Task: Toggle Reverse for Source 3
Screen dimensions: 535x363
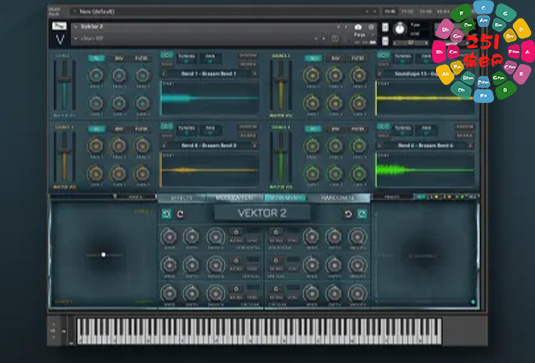Action: click(x=248, y=135)
